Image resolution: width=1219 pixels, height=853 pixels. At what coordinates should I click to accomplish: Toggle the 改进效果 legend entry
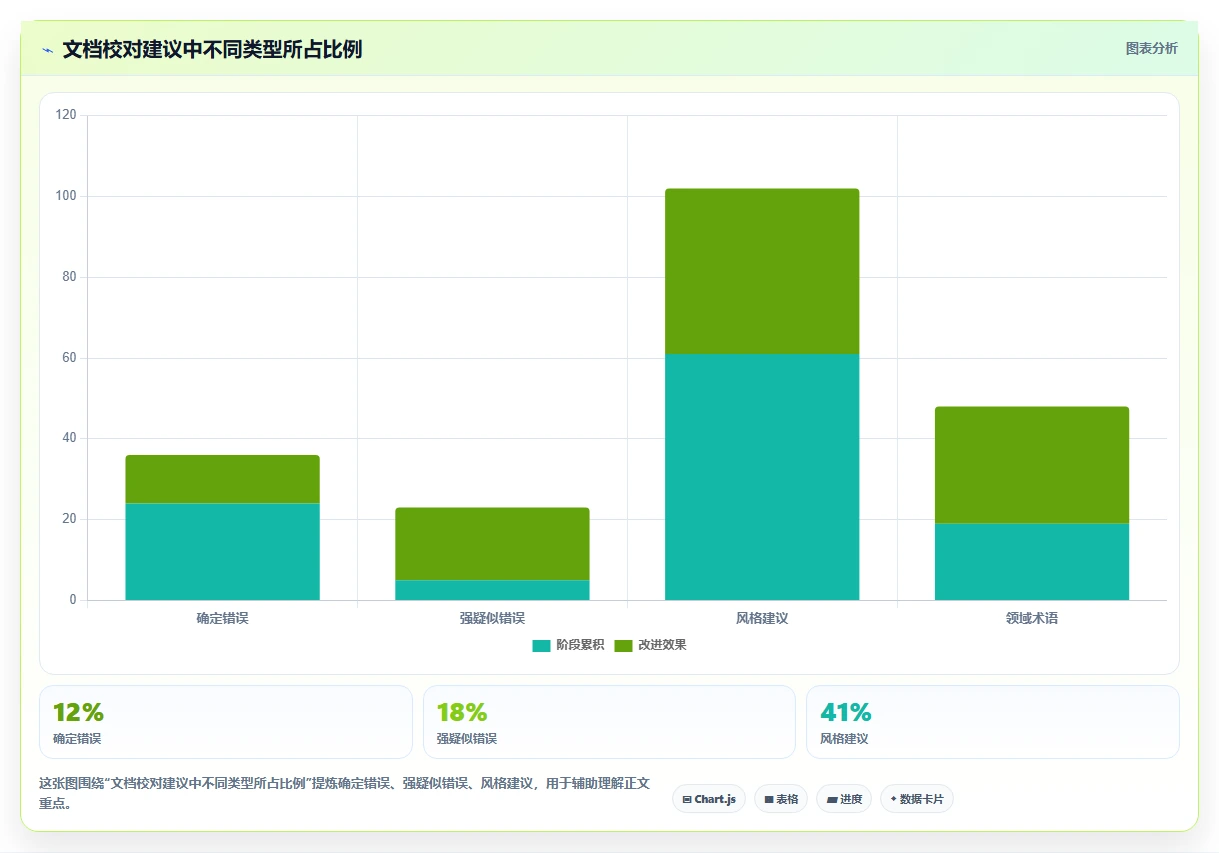[x=650, y=645]
